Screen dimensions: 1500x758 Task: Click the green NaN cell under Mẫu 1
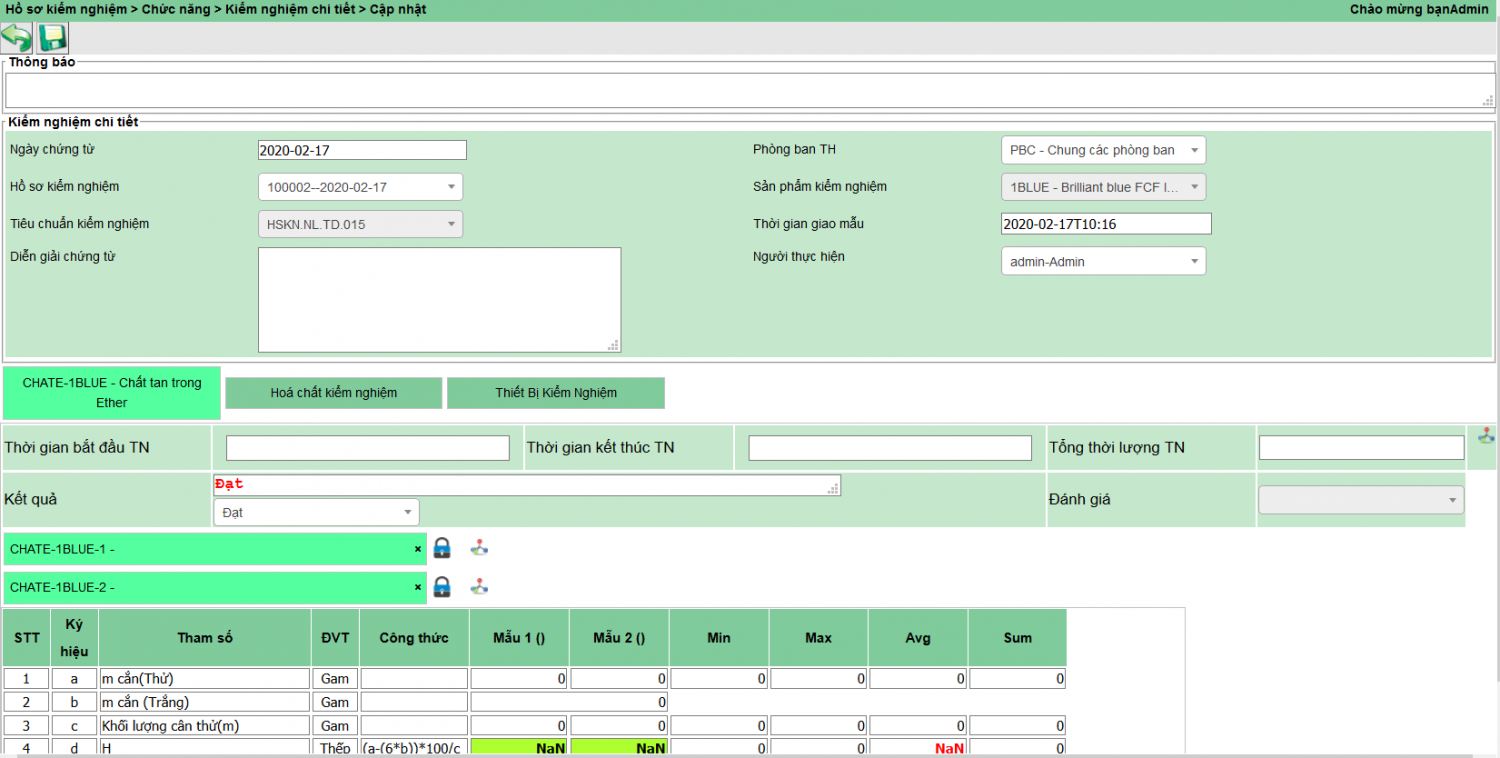(x=519, y=748)
